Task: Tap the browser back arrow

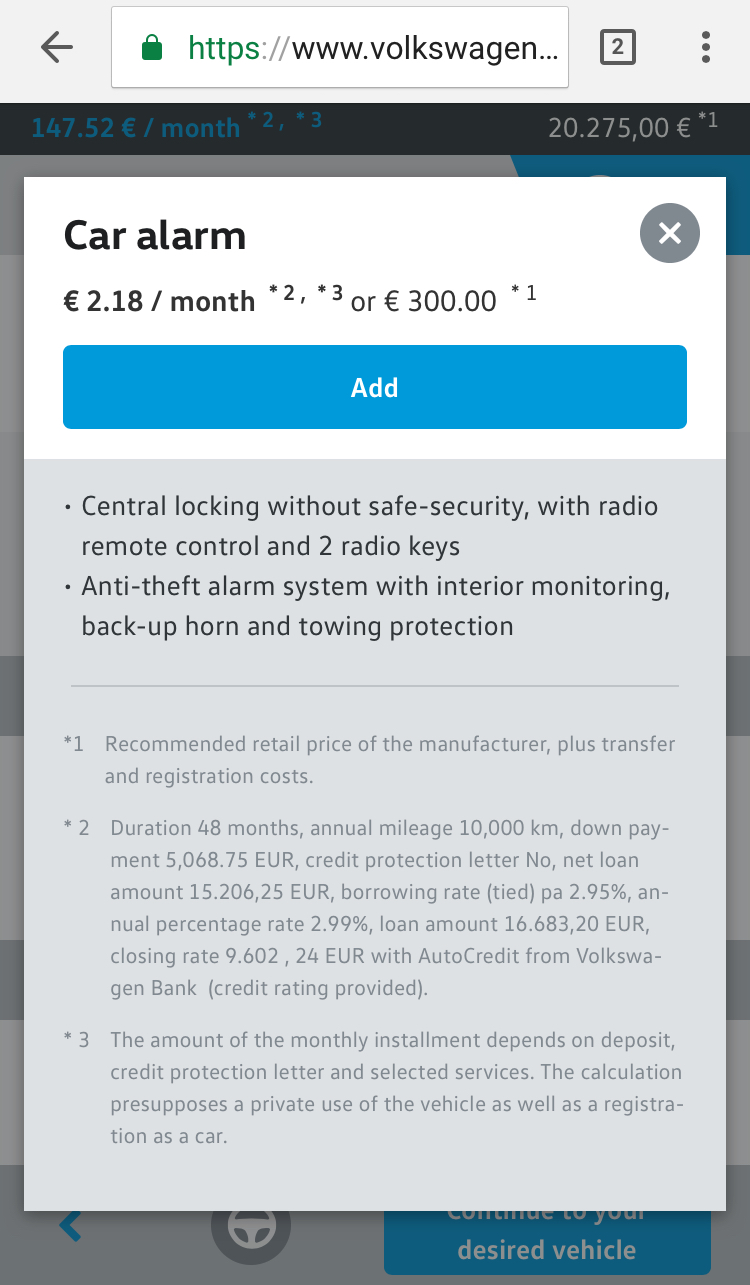Action: (57, 47)
